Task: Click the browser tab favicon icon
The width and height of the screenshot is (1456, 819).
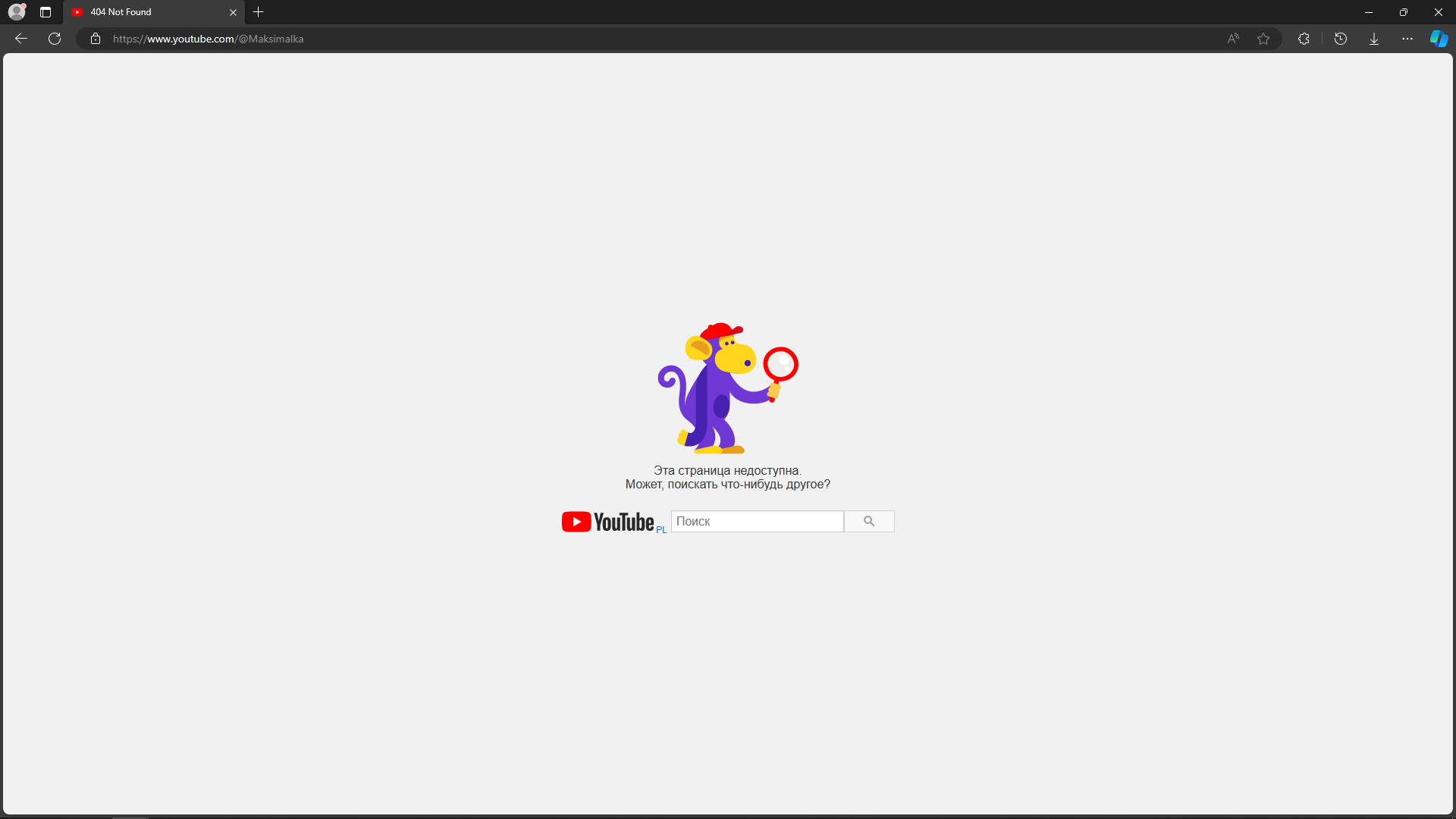Action: click(78, 12)
